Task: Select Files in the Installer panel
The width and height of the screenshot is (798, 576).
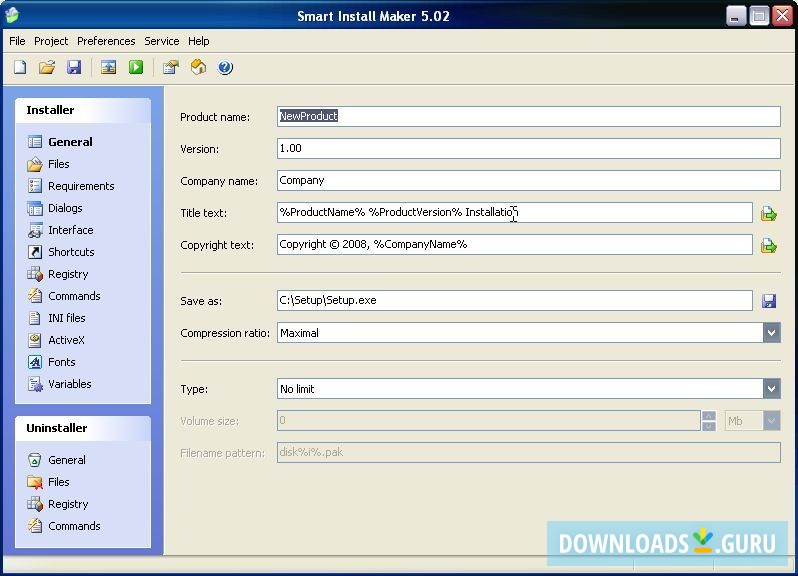Action: (x=59, y=164)
